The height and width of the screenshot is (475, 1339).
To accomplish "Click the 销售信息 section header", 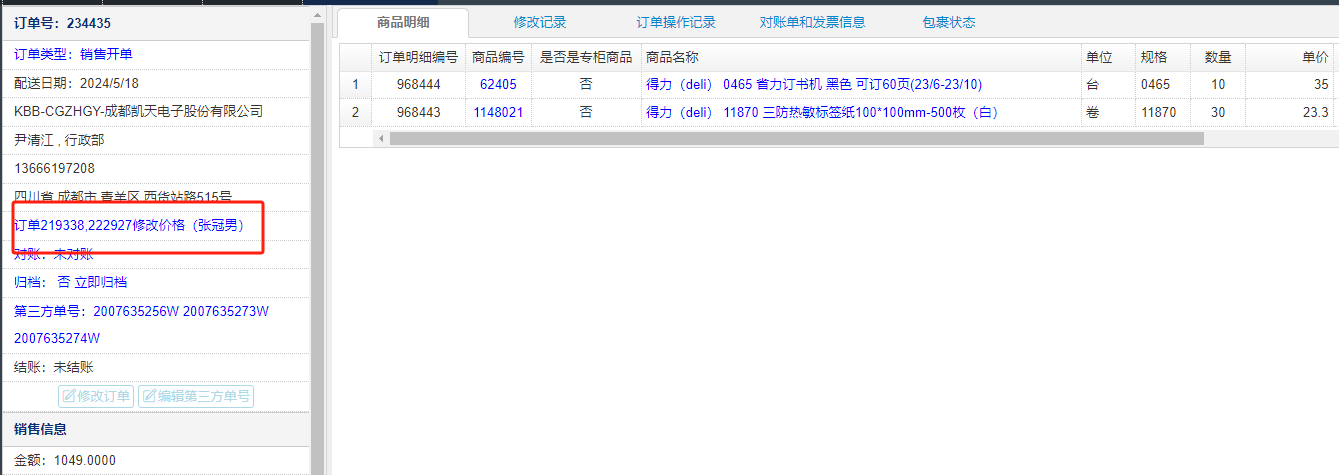I will [x=41, y=429].
